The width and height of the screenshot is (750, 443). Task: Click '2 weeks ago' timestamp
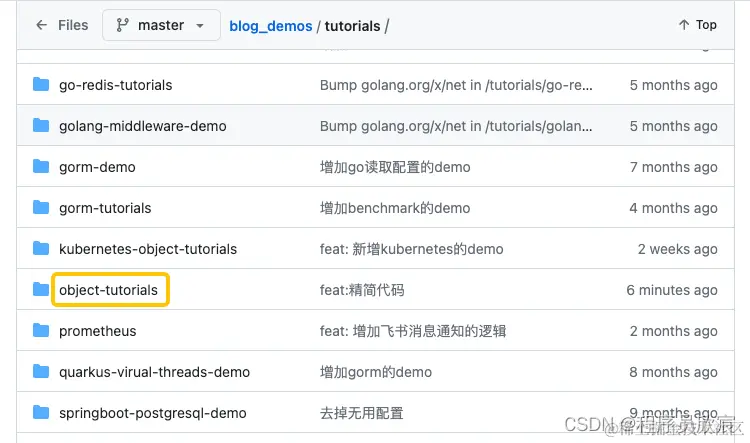[x=678, y=249]
